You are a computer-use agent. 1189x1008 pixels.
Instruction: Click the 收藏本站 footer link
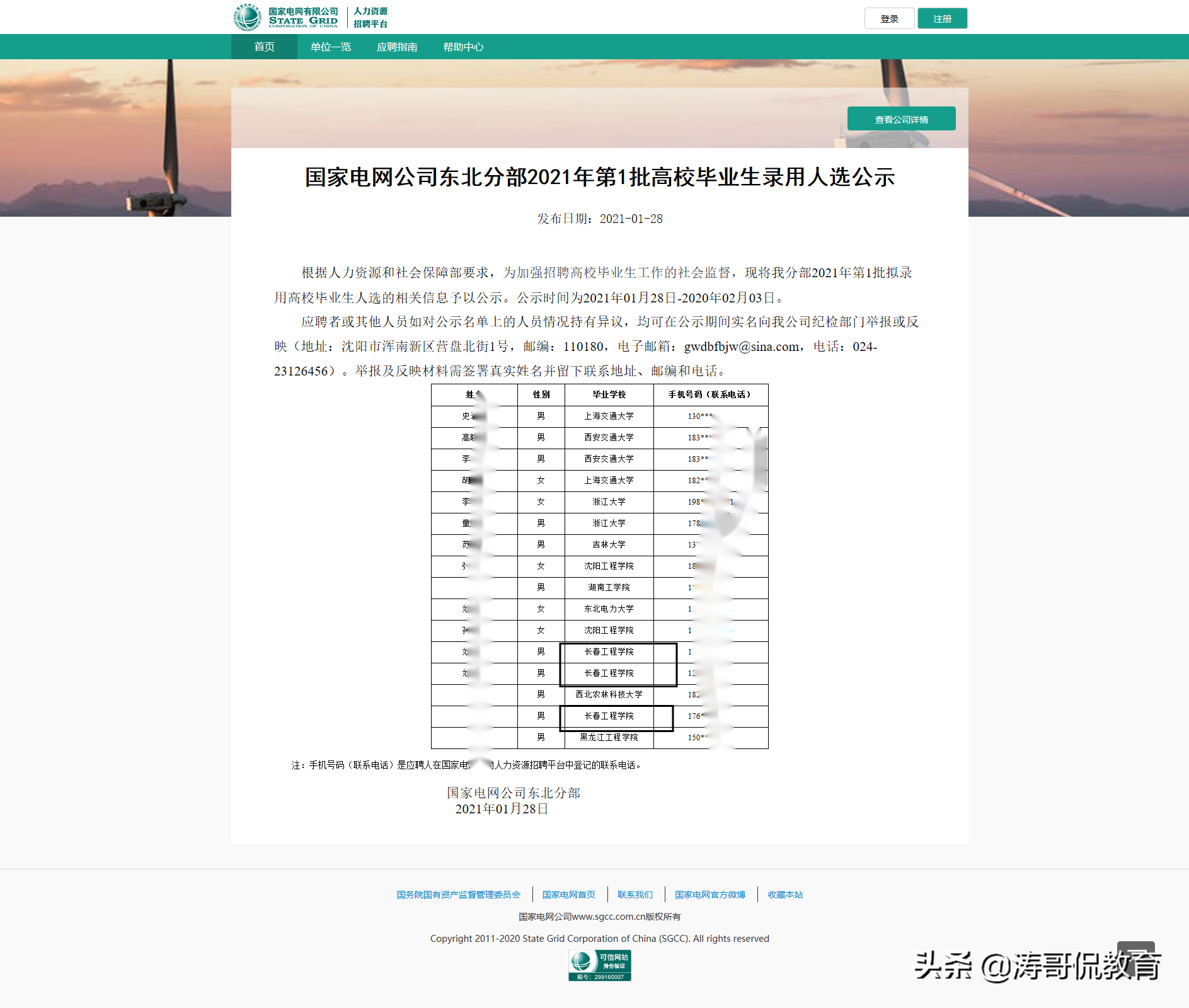point(784,894)
